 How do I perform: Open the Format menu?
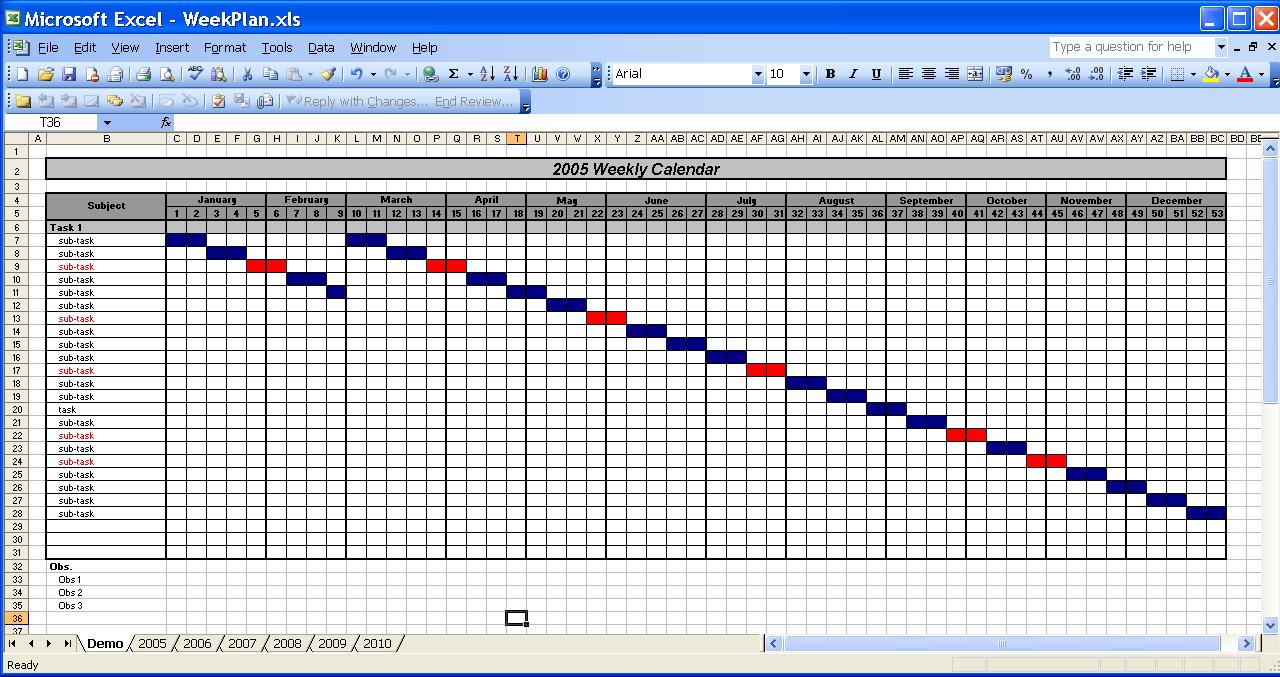(x=224, y=47)
